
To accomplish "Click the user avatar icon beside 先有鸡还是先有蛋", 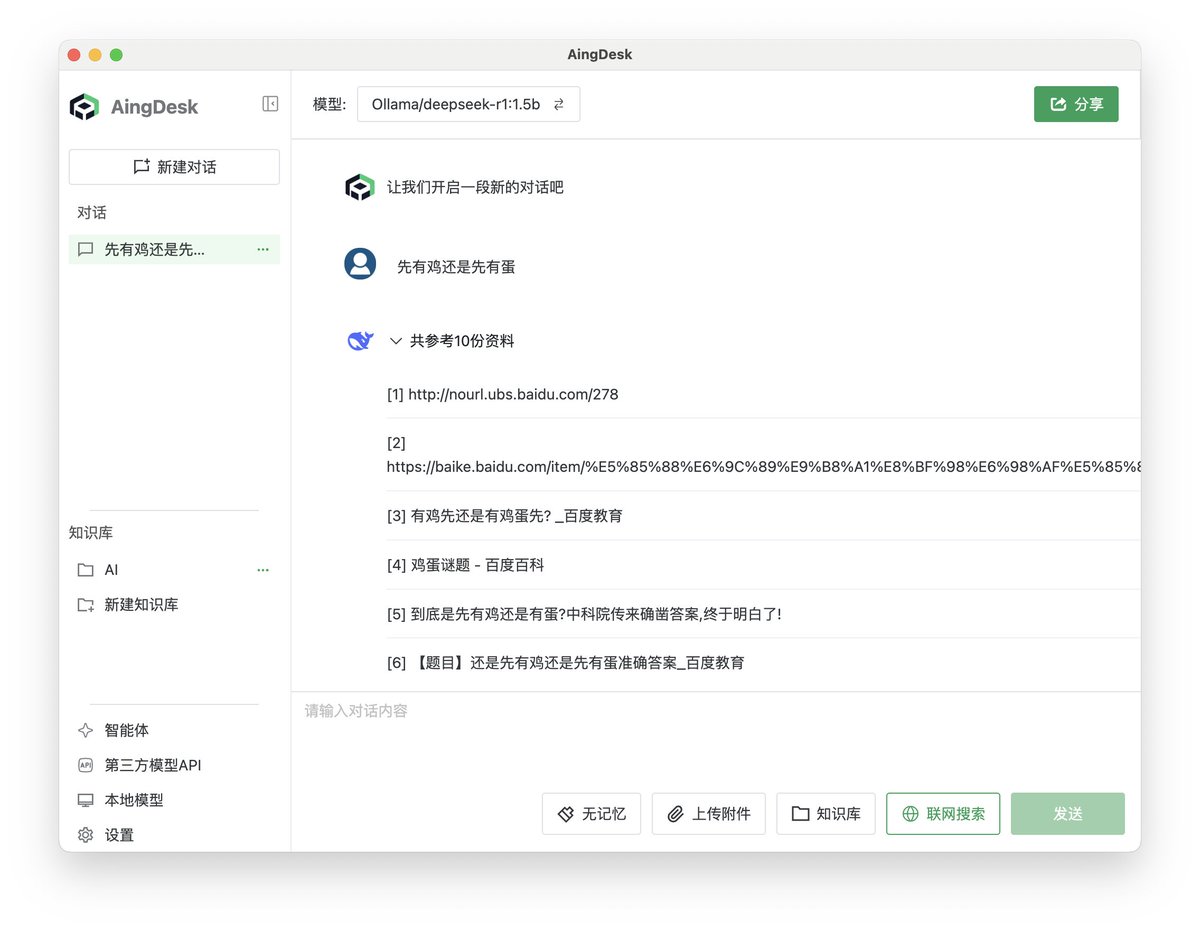I will pyautogui.click(x=360, y=264).
